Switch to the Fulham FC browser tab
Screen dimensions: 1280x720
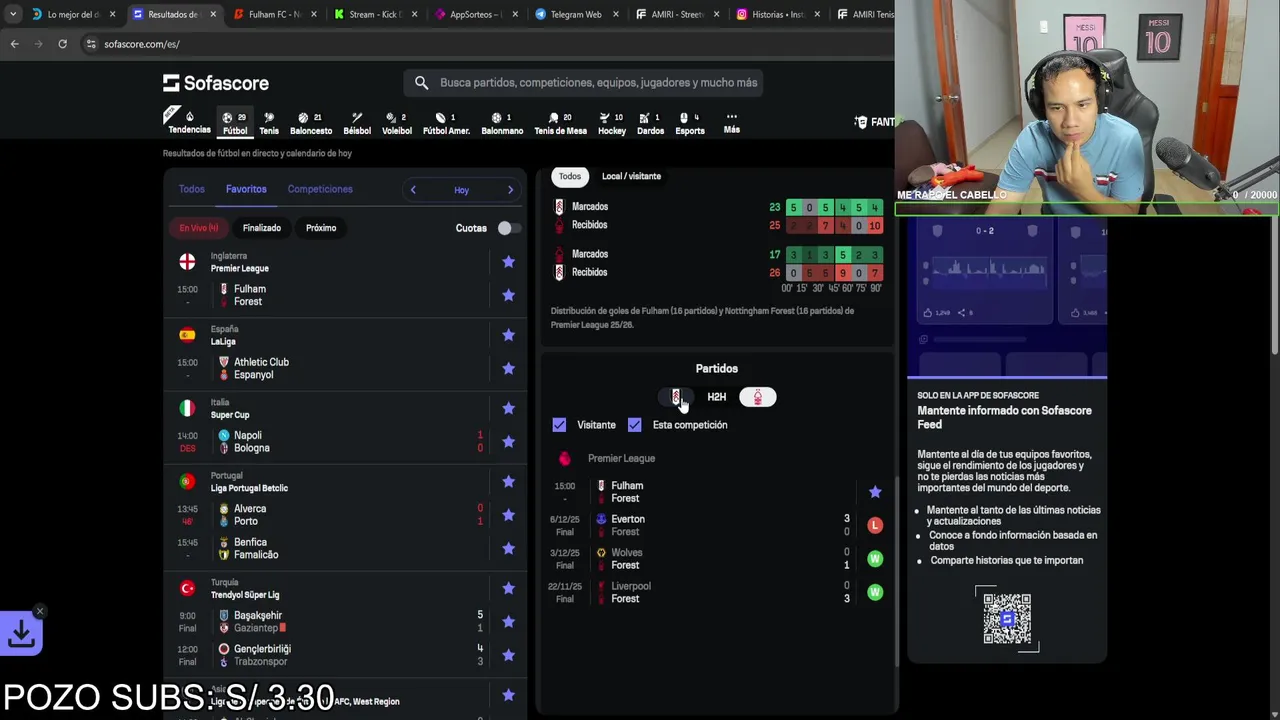pos(275,14)
